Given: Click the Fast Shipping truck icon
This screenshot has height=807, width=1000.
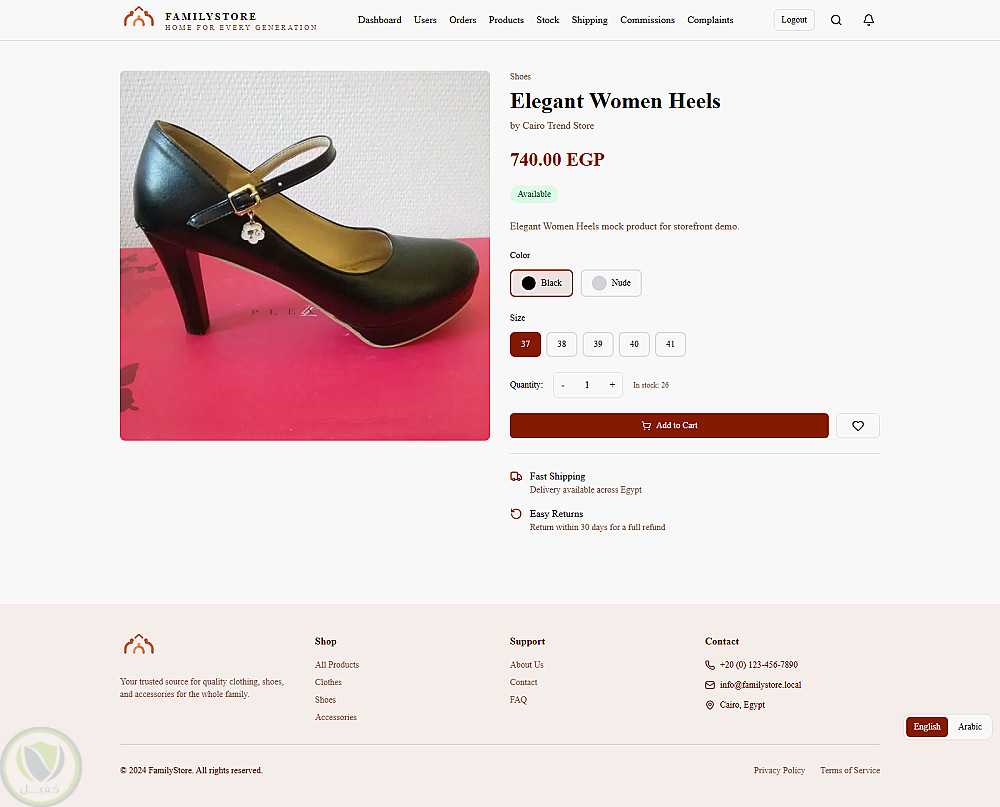Looking at the screenshot, I should pos(516,477).
